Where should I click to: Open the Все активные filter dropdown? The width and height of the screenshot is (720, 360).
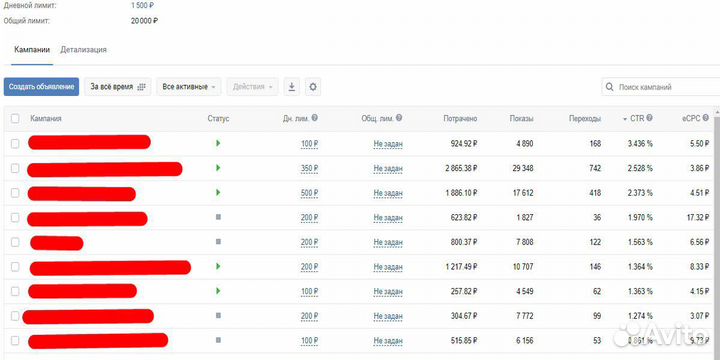click(x=189, y=87)
